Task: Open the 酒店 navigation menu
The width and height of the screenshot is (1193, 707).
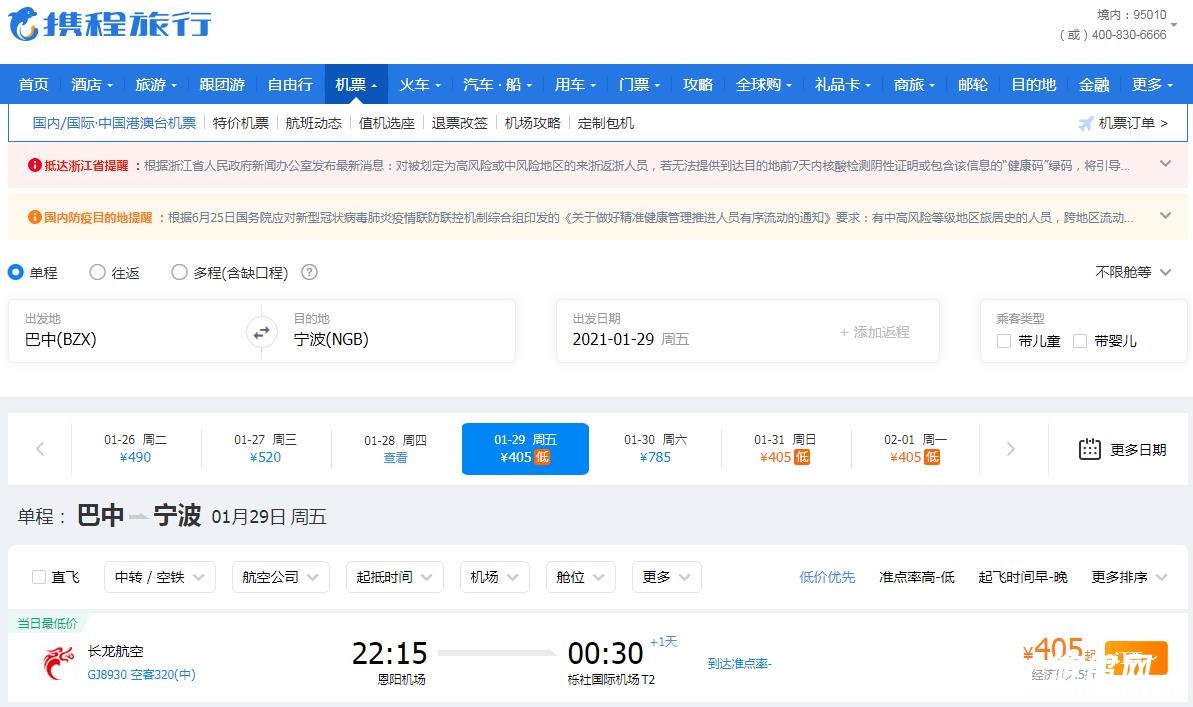Action: tap(92, 85)
